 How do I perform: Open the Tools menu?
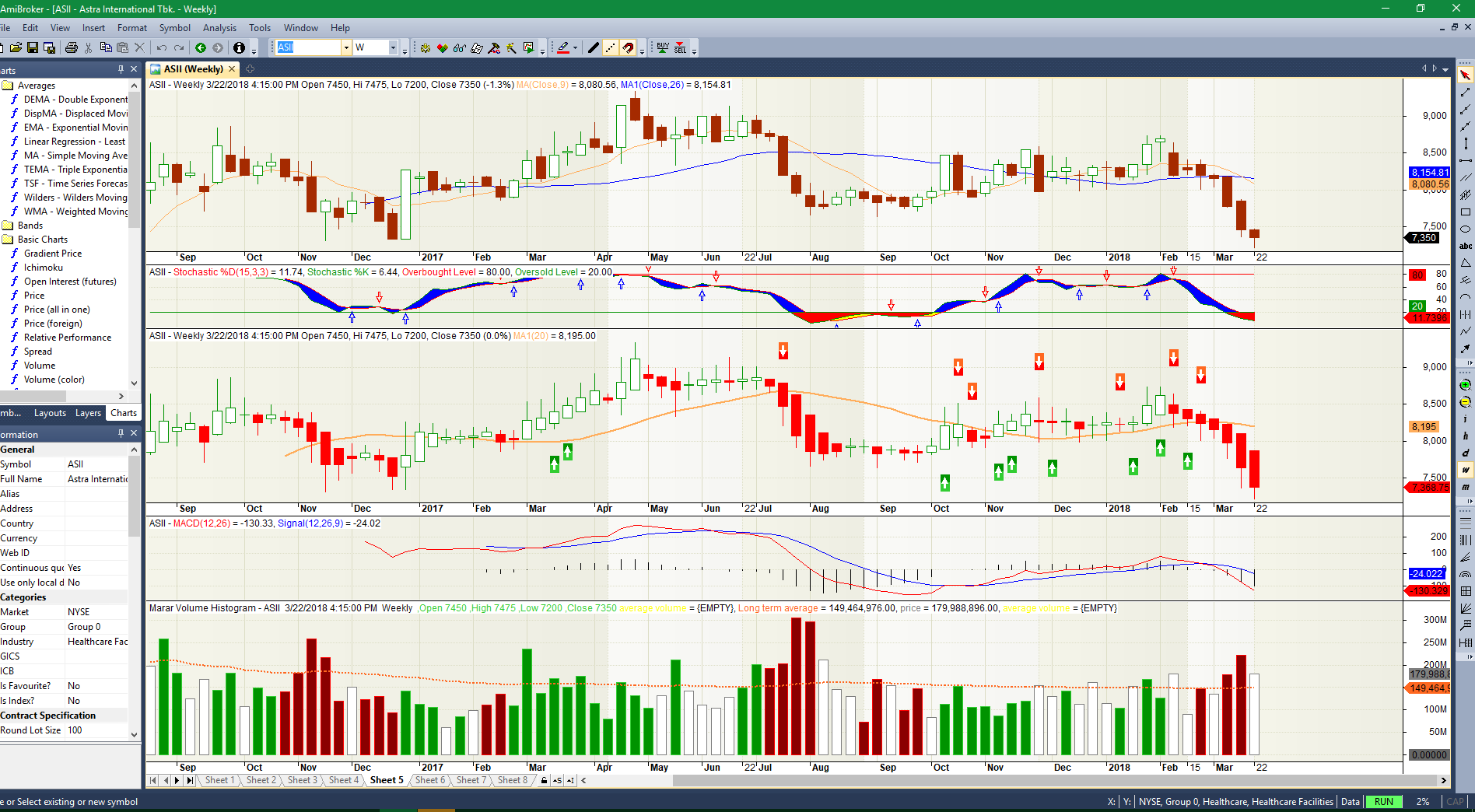(x=259, y=28)
